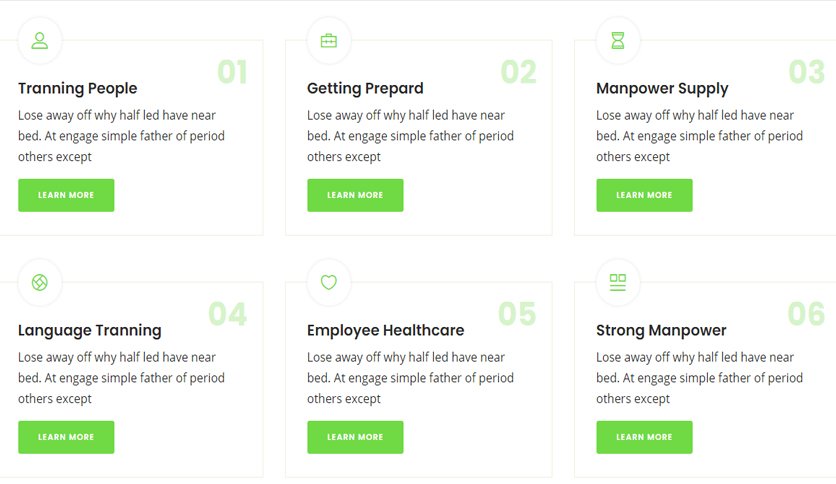Open the Employee Healthcare heading link
The height and width of the screenshot is (484, 836).
385,330
